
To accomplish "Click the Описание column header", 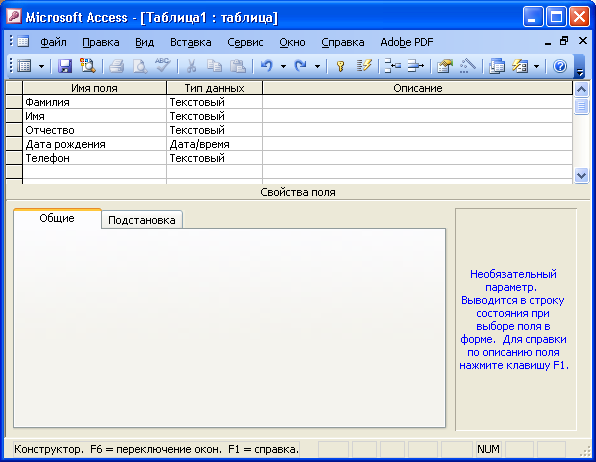I will 417,88.
